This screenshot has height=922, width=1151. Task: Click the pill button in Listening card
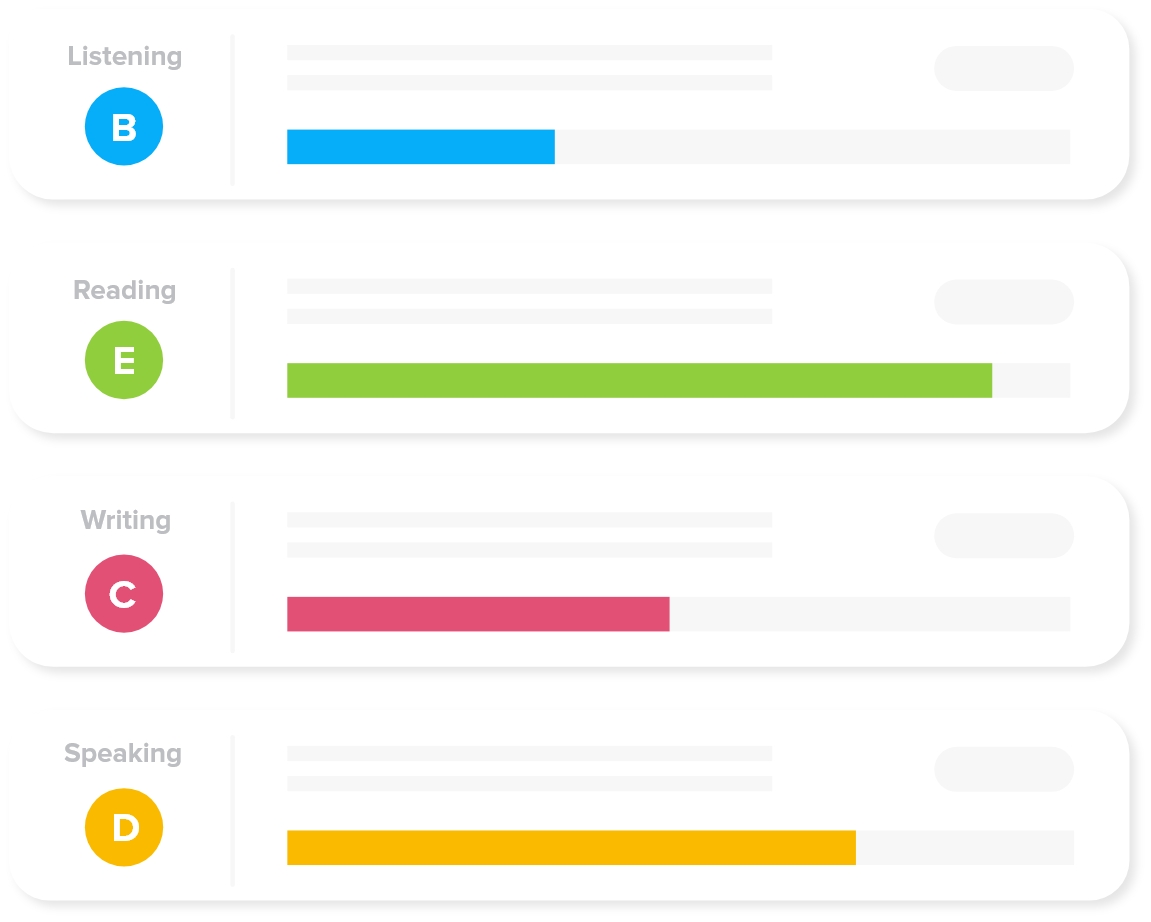pos(1004,68)
